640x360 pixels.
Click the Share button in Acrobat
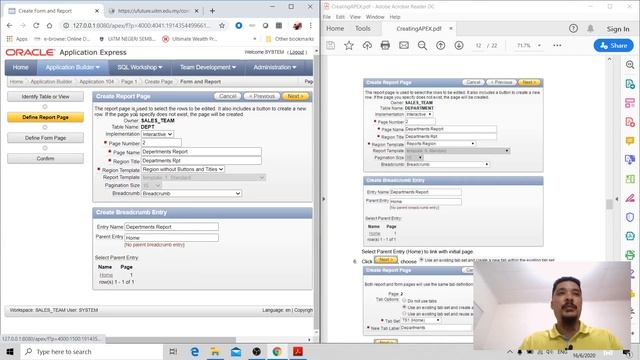(613, 46)
